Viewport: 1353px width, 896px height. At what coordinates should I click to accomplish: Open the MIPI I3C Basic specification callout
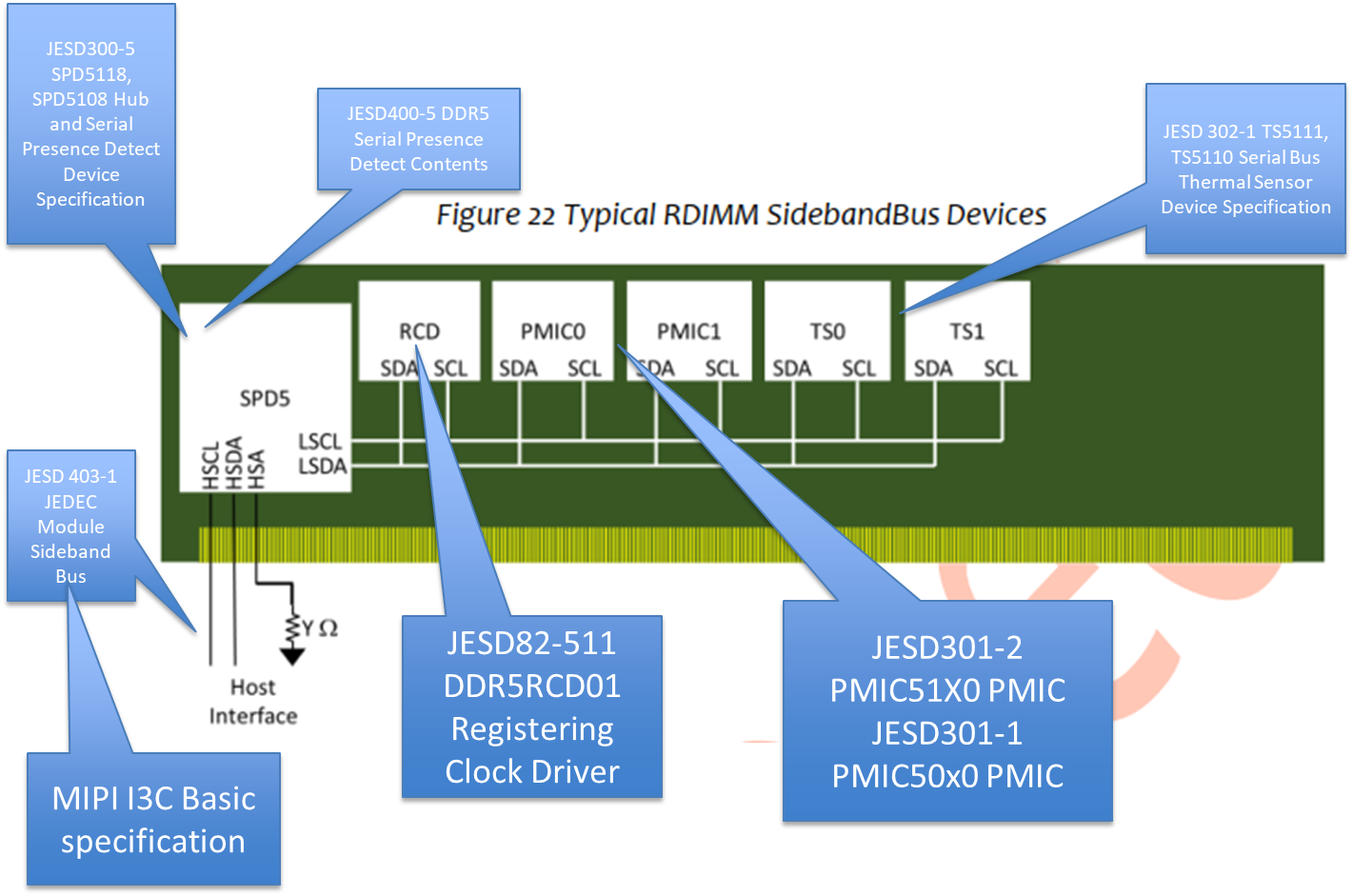pos(153,820)
